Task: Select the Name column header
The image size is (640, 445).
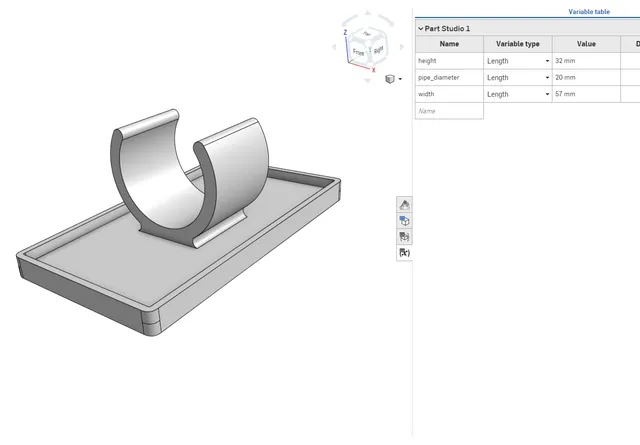Action: point(449,44)
